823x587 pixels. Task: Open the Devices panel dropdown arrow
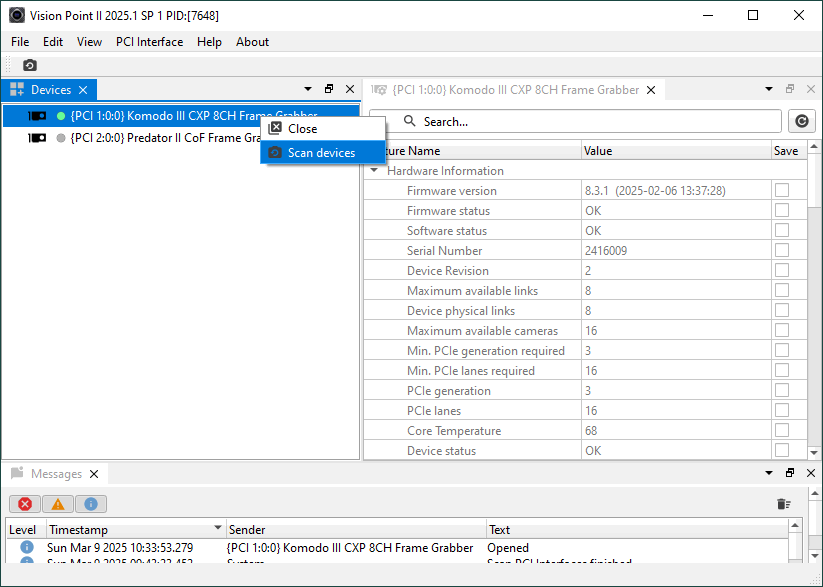[308, 89]
